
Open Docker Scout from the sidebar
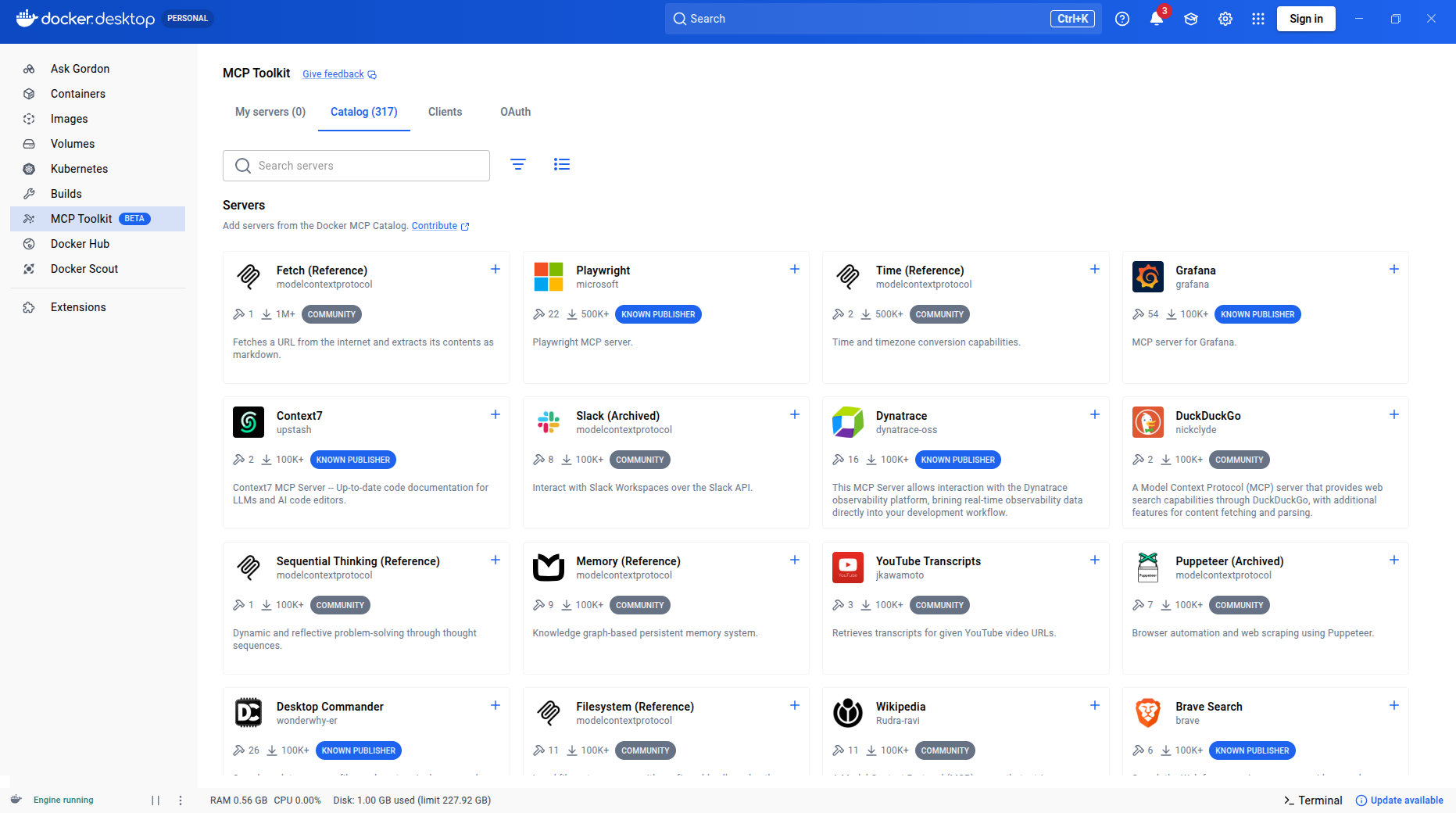click(x=84, y=269)
